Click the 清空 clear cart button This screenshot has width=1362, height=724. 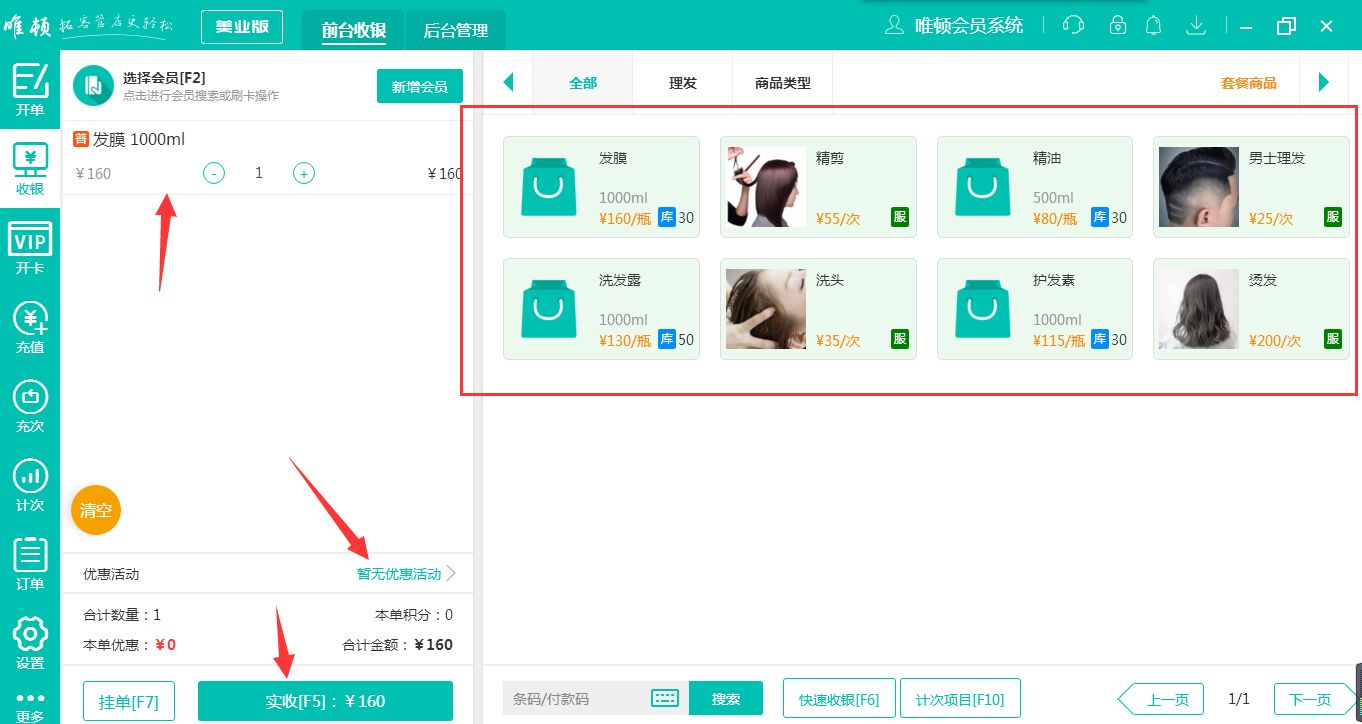[96, 511]
